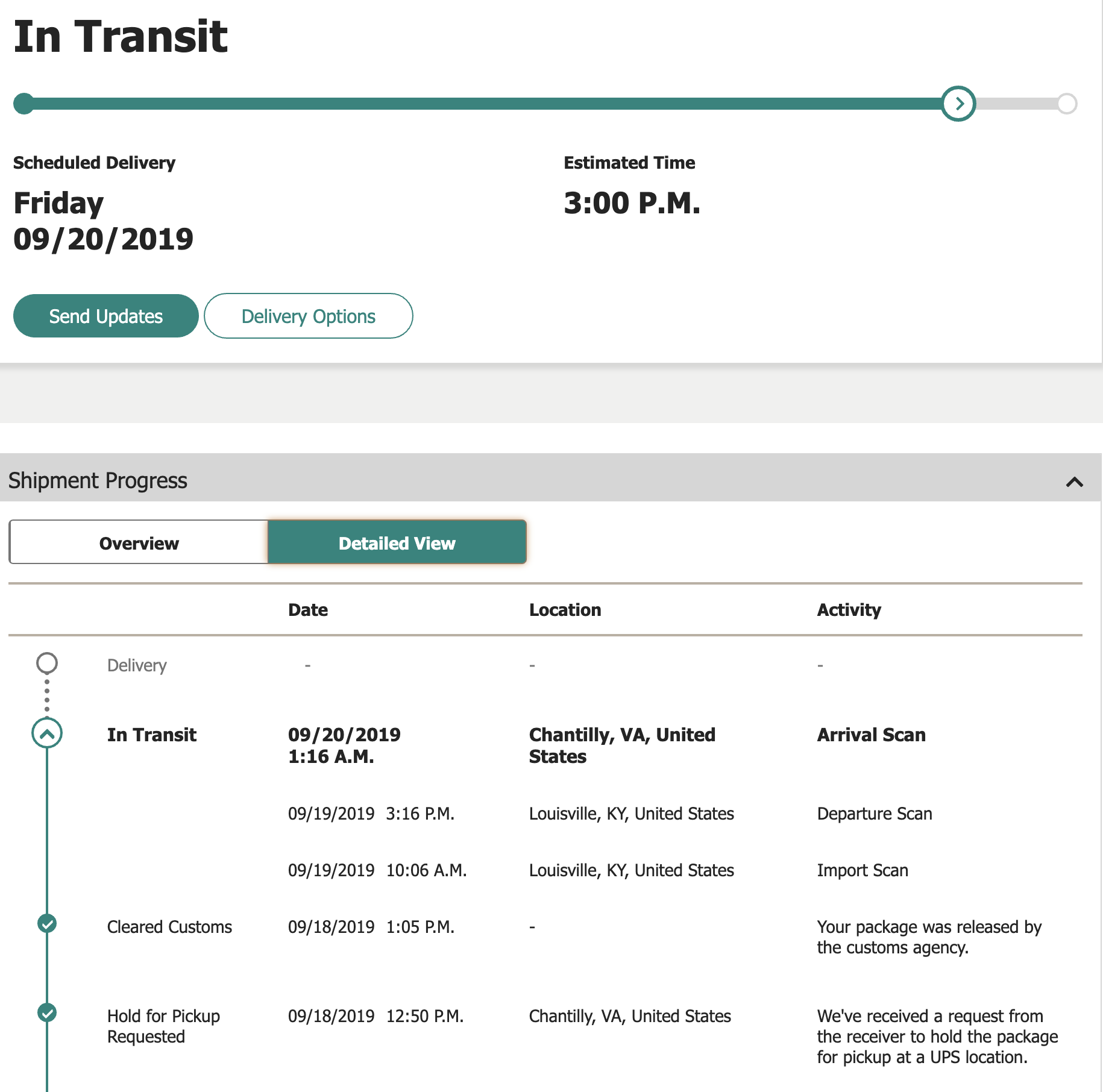Click the start dot of the progress bar
The height and width of the screenshot is (1092, 1103).
24,104
